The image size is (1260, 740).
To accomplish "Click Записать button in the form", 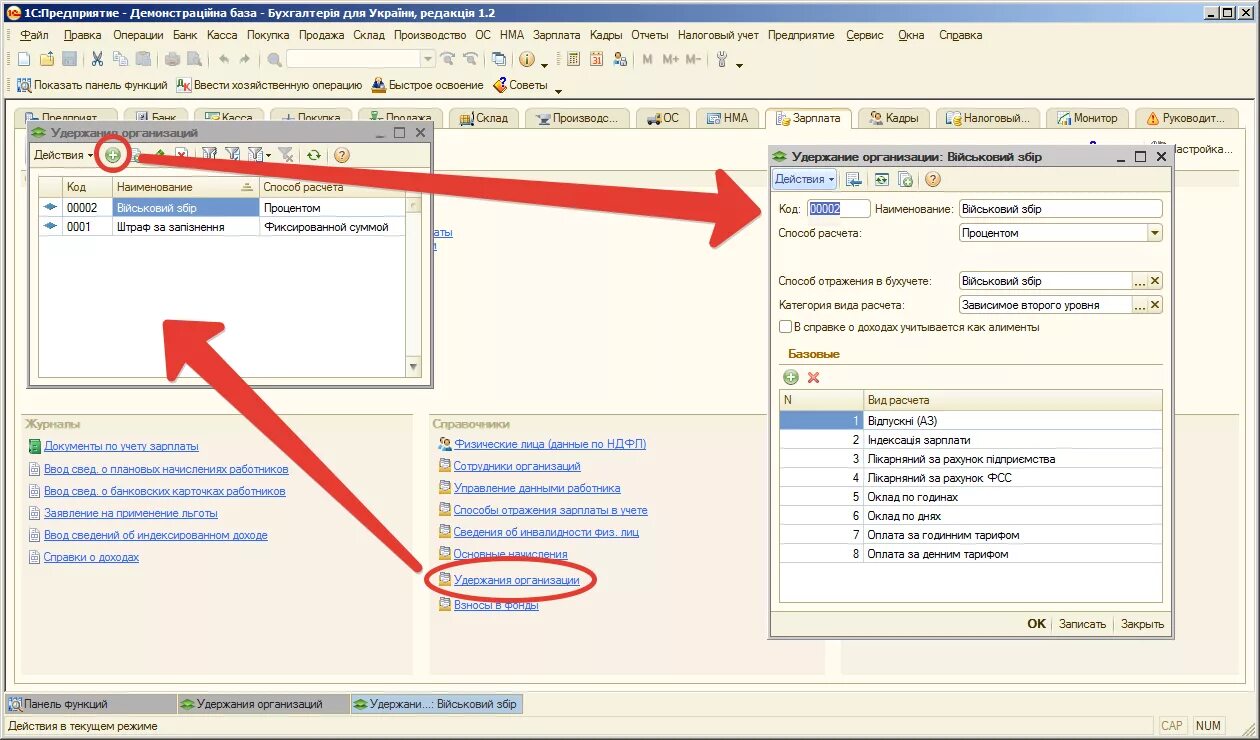I will click(x=1083, y=624).
